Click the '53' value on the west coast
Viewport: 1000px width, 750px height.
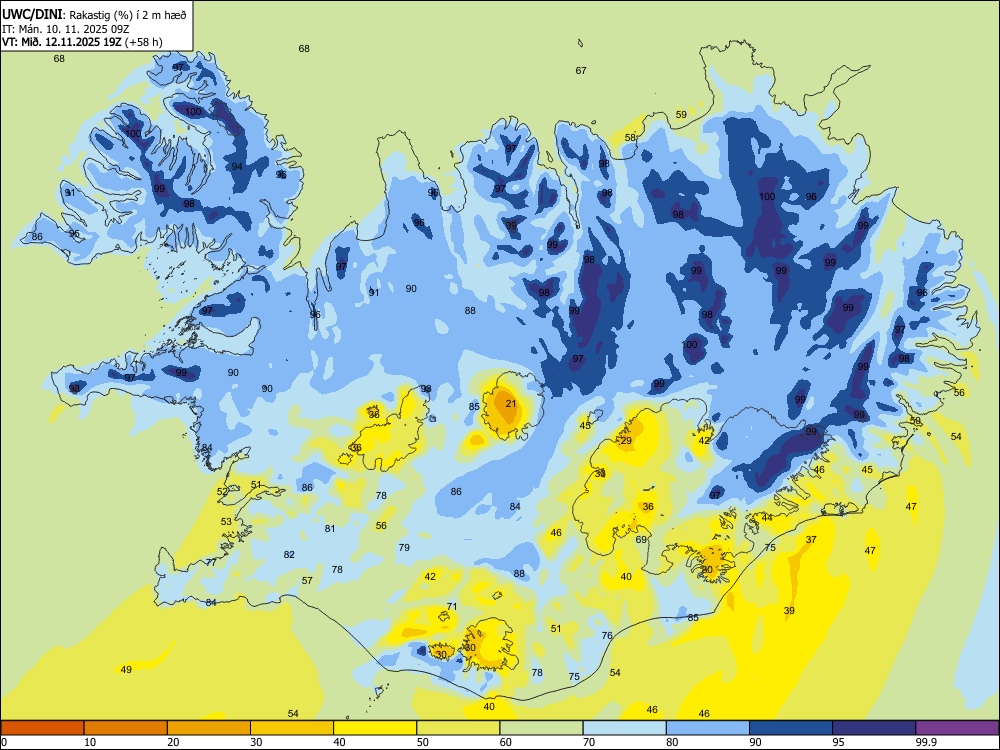tap(226, 522)
